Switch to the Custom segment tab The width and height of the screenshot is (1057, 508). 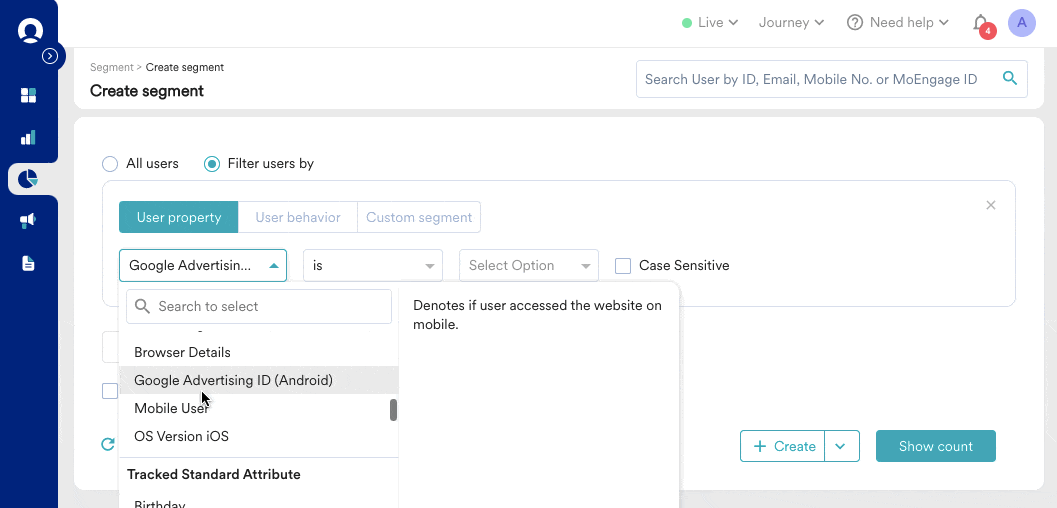pos(419,218)
